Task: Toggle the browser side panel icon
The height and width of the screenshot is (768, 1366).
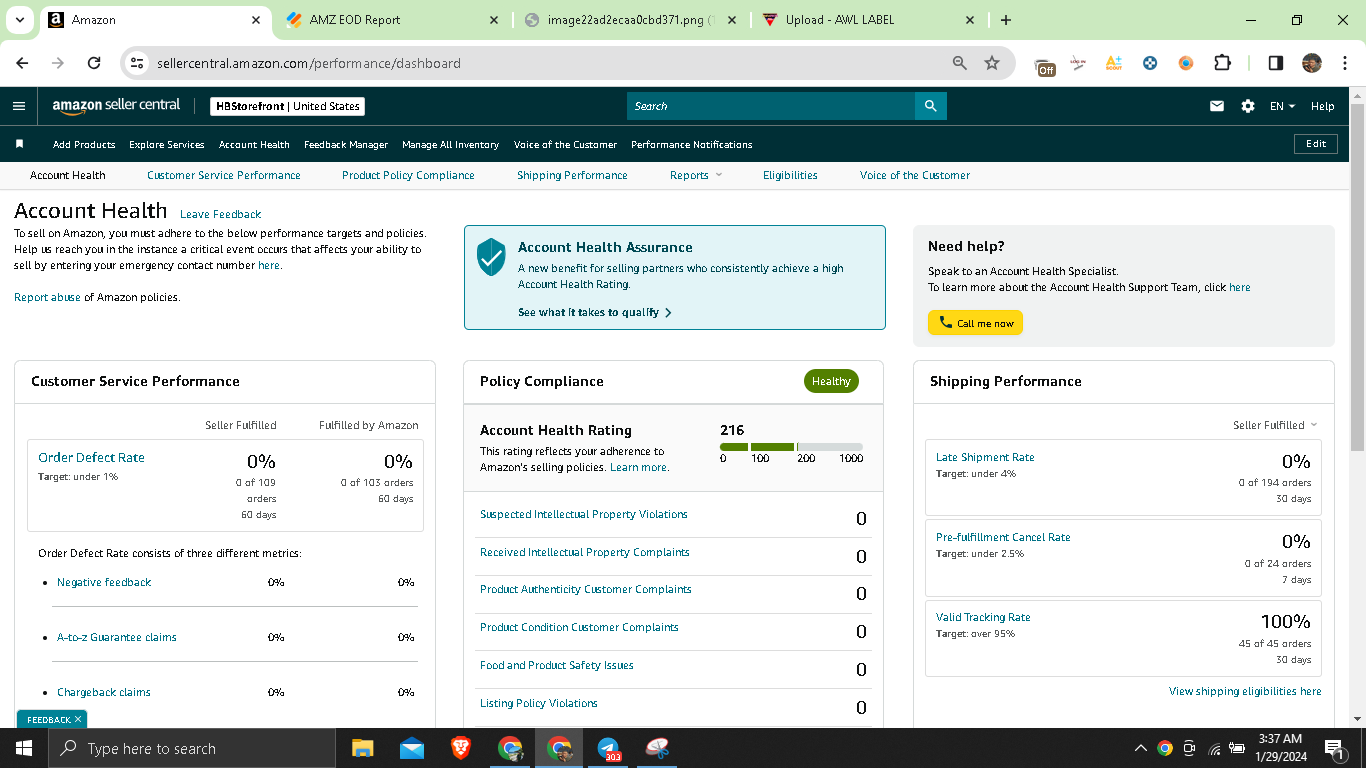Action: (1276, 63)
